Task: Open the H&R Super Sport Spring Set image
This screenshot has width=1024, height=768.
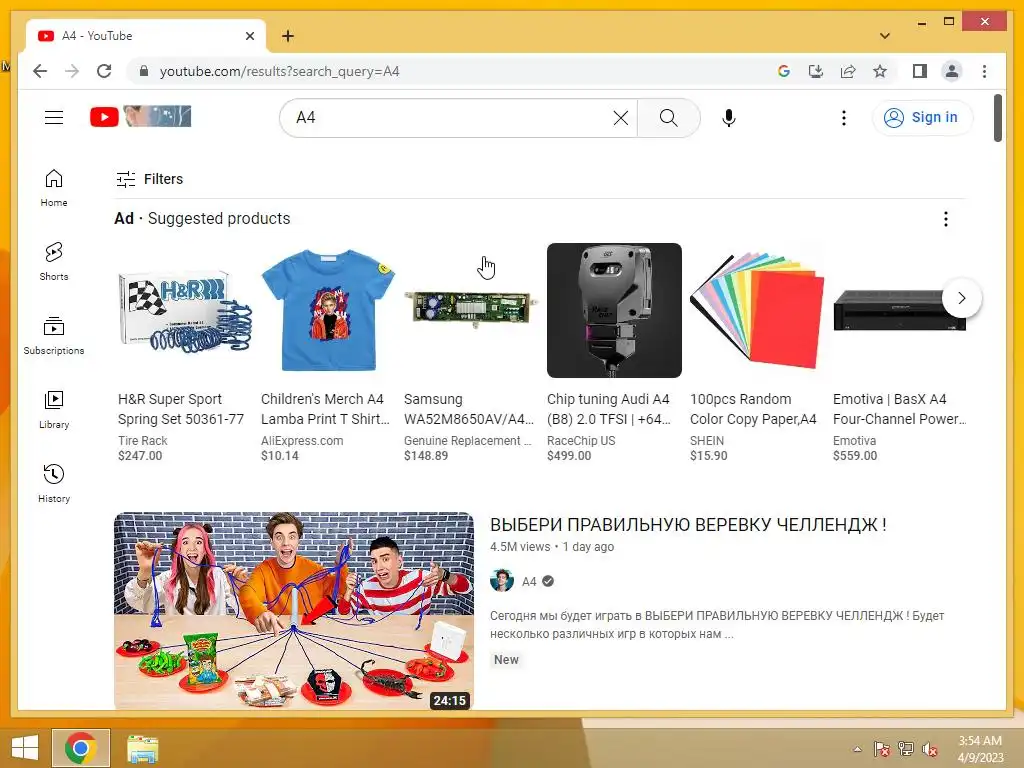Action: [185, 310]
